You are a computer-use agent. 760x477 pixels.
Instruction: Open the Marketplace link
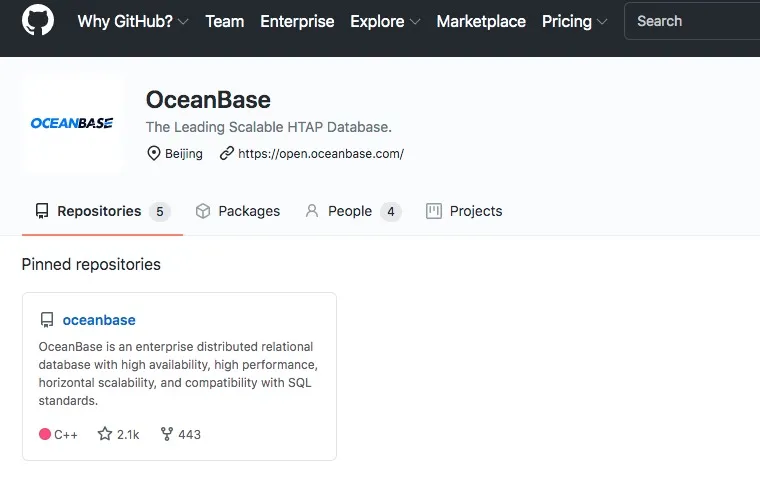(x=481, y=21)
